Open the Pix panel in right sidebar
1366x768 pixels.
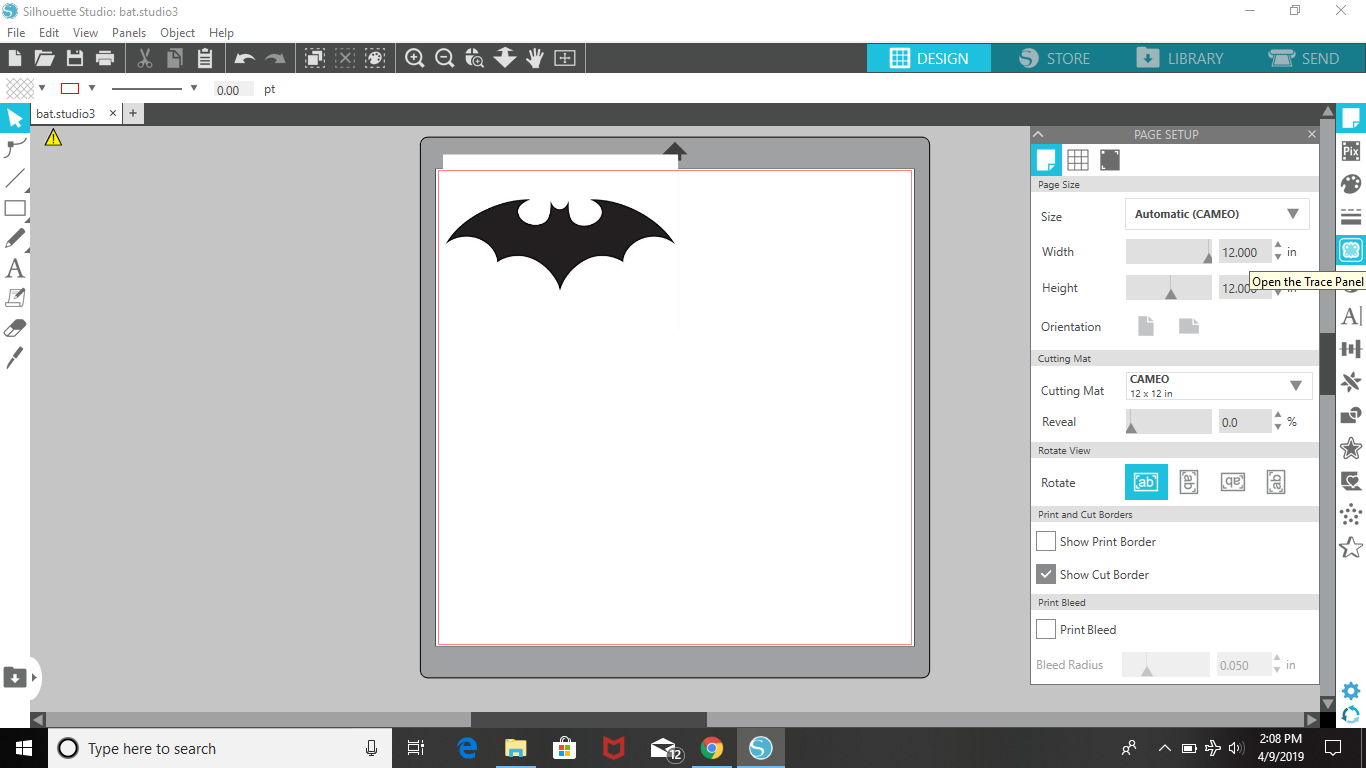click(1351, 151)
